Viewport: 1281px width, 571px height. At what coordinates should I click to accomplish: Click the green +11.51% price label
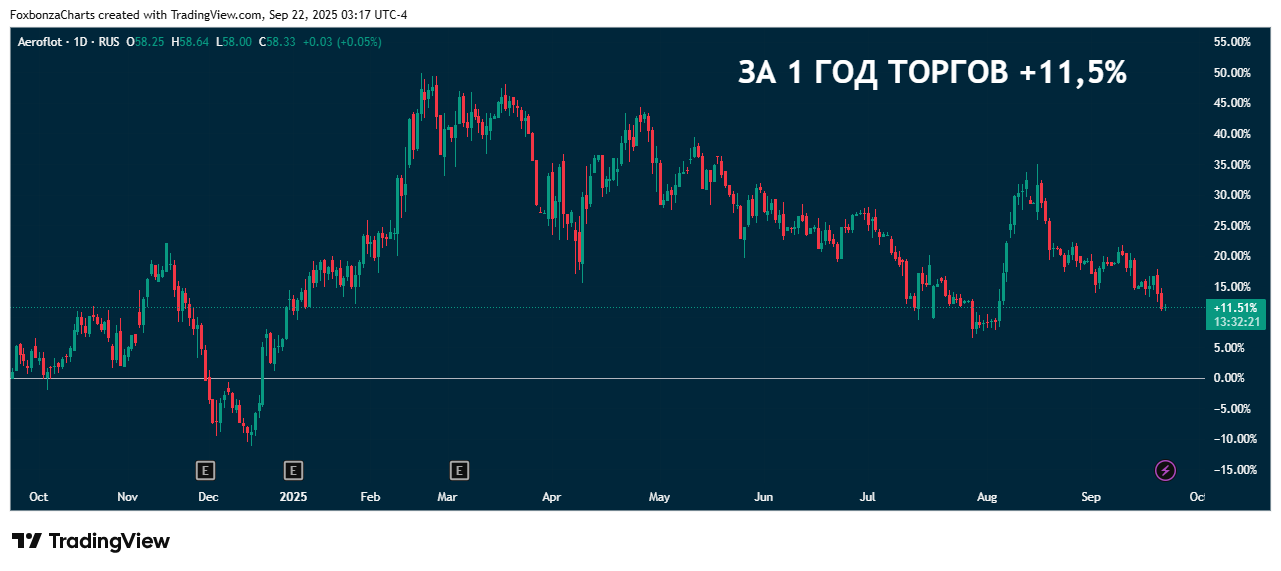click(x=1236, y=307)
